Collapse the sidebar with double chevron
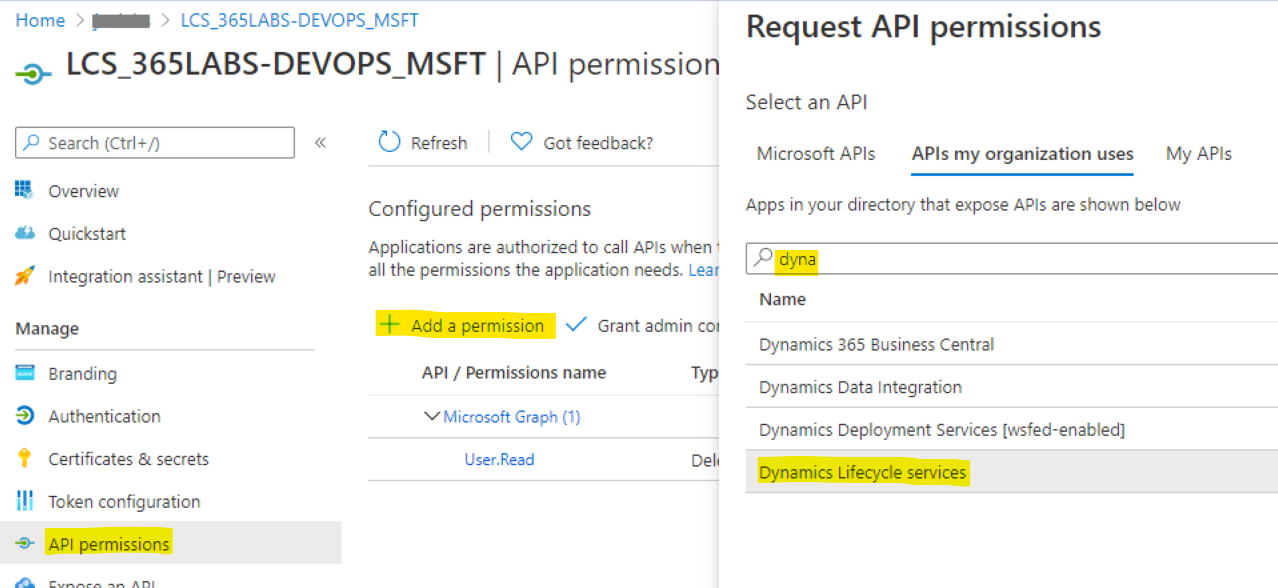 click(321, 143)
